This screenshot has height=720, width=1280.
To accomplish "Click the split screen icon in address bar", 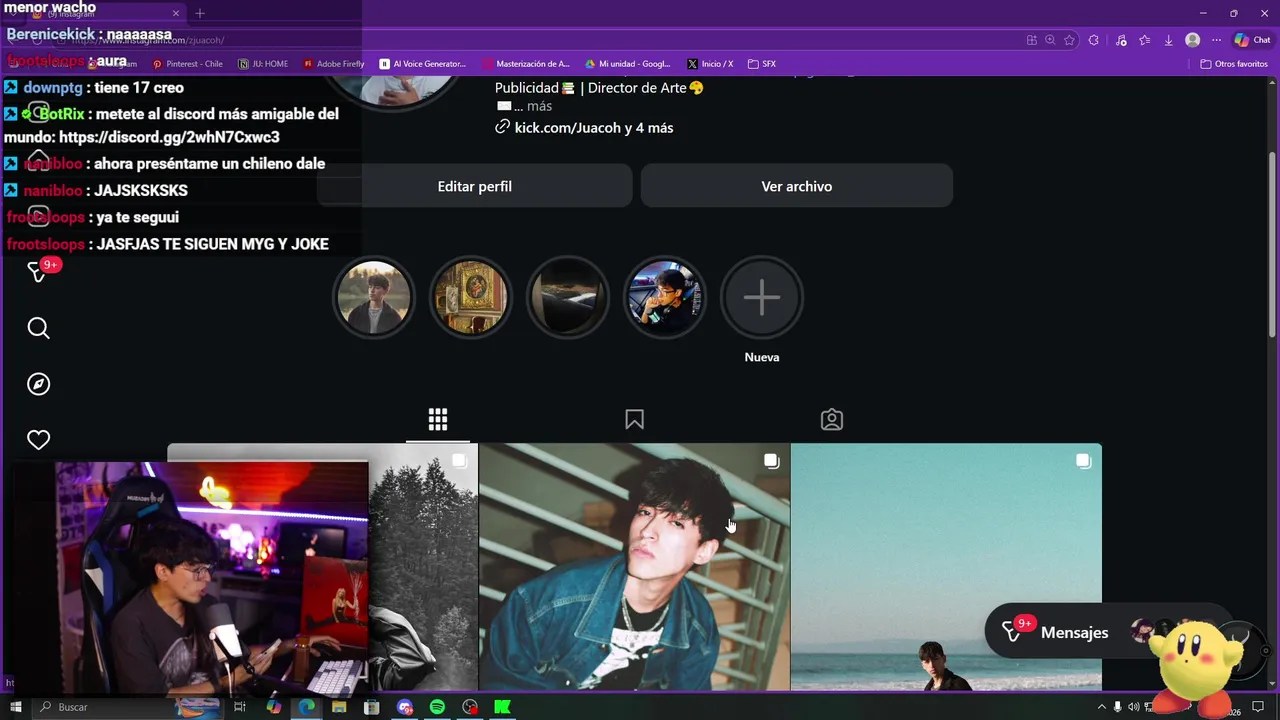I will coord(1031,40).
